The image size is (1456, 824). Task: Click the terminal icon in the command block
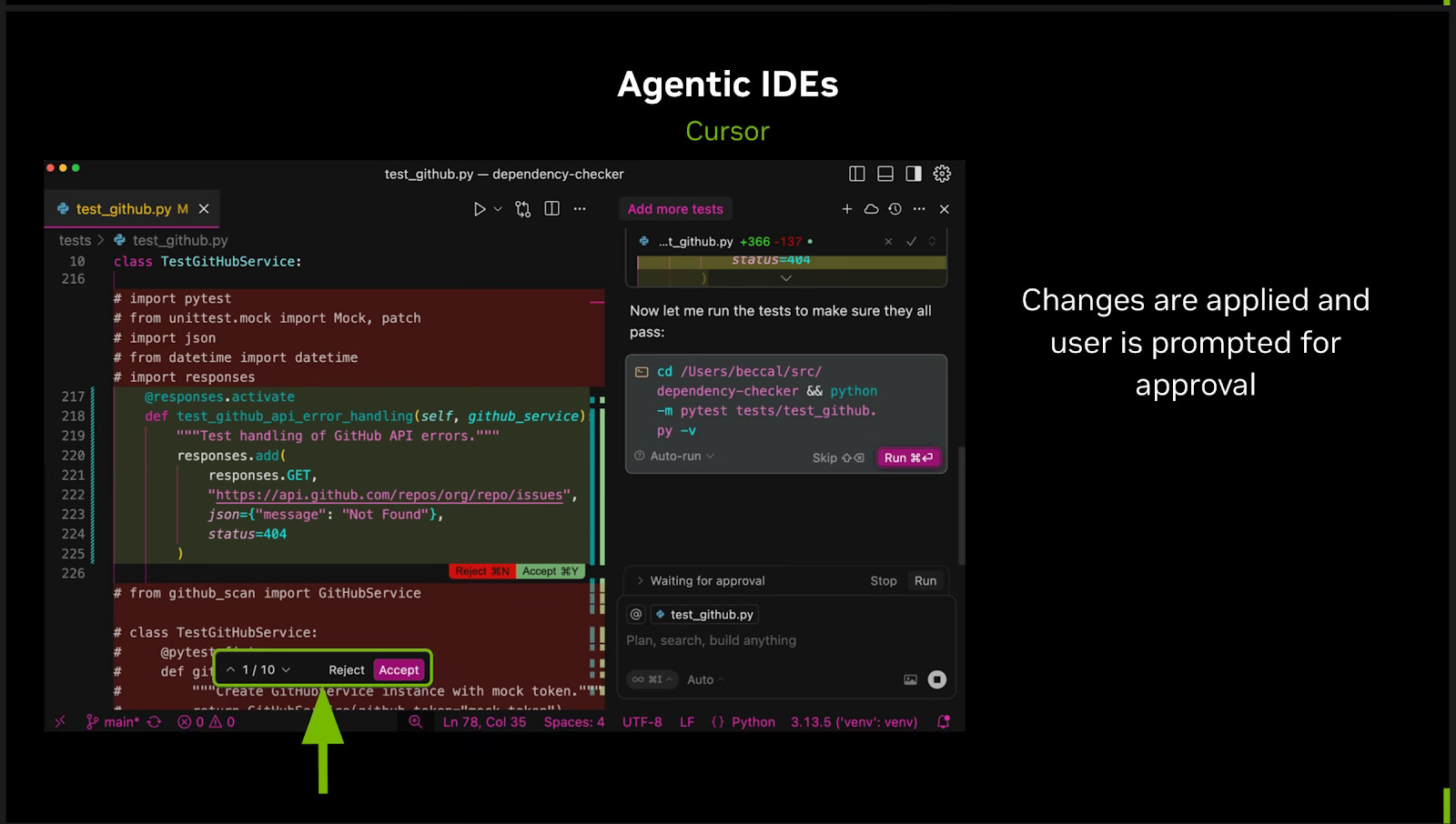[x=642, y=372]
